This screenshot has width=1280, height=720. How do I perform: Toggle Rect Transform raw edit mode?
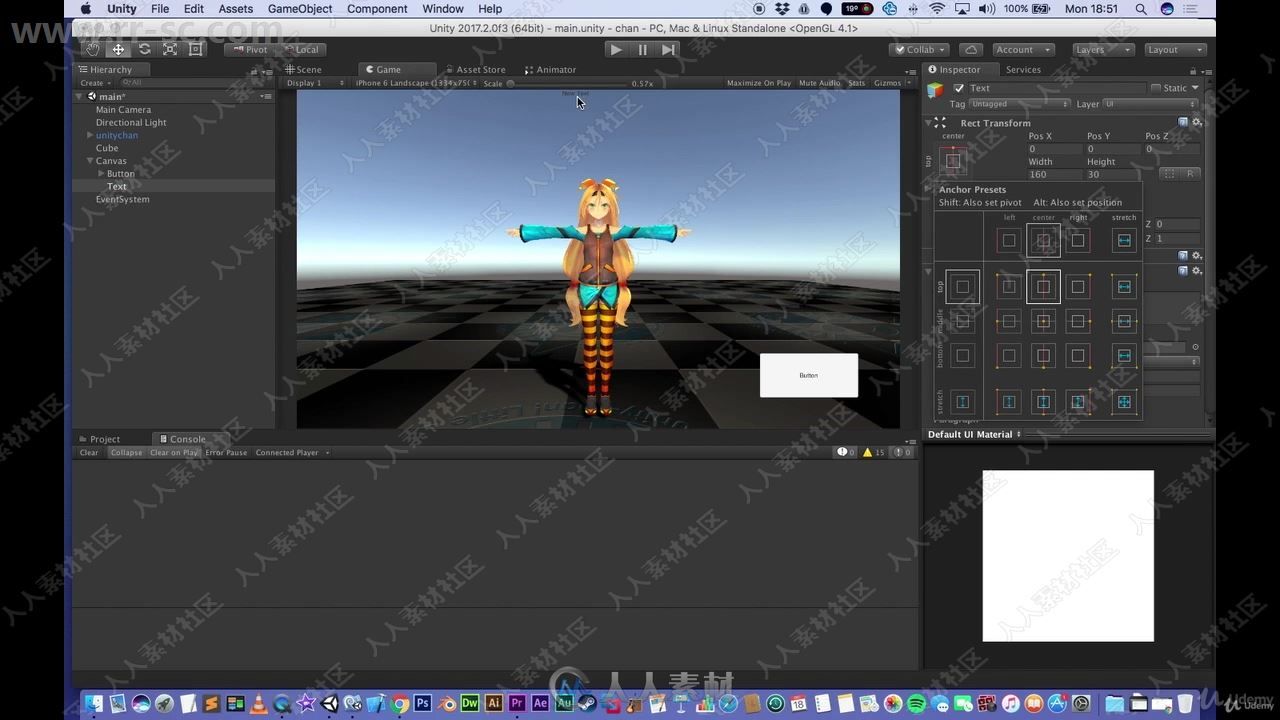(x=1190, y=173)
